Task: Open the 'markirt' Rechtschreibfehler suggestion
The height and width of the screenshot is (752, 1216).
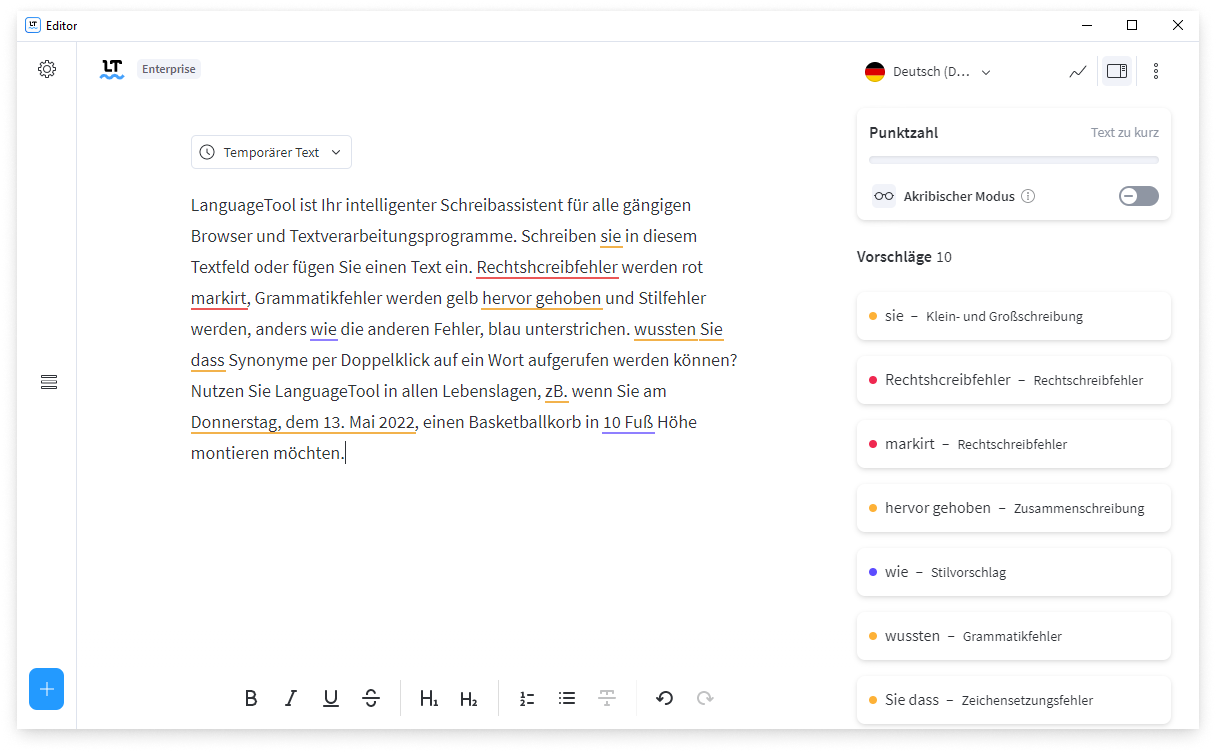Action: click(x=1014, y=444)
